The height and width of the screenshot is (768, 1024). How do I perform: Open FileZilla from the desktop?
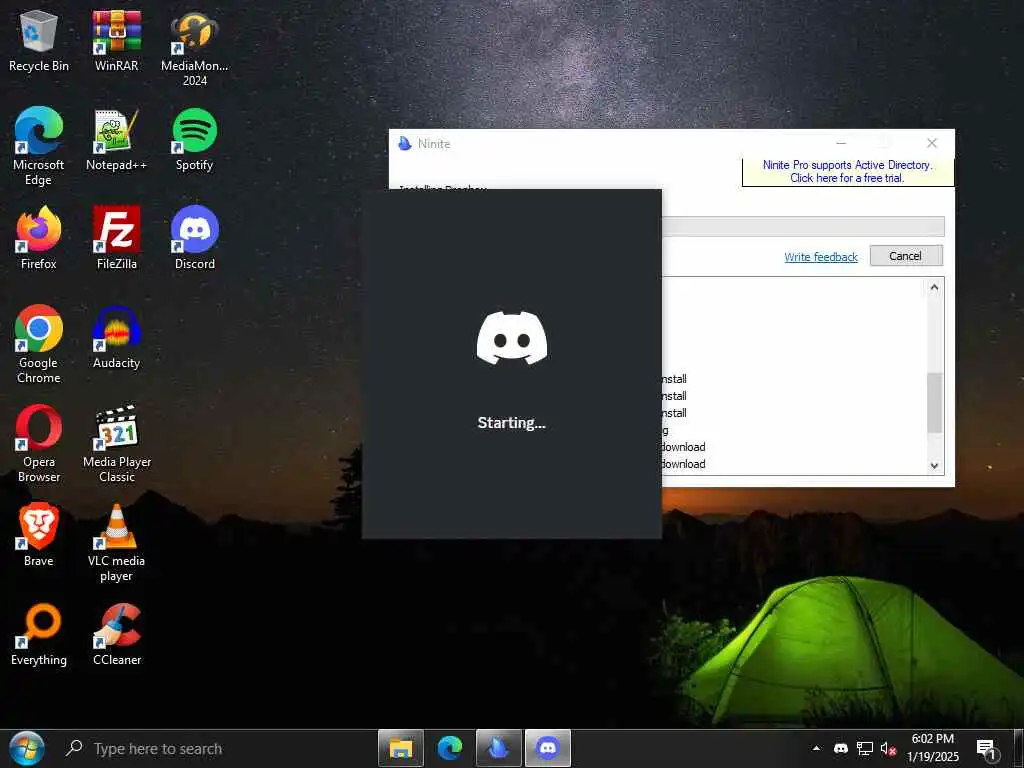tap(116, 238)
